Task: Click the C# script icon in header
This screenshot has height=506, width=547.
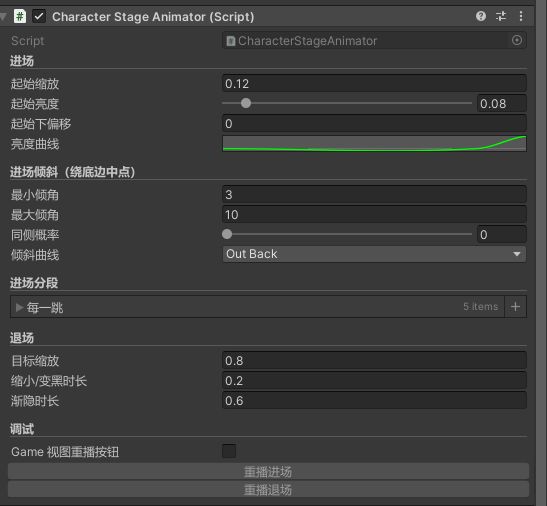Action: tap(20, 16)
